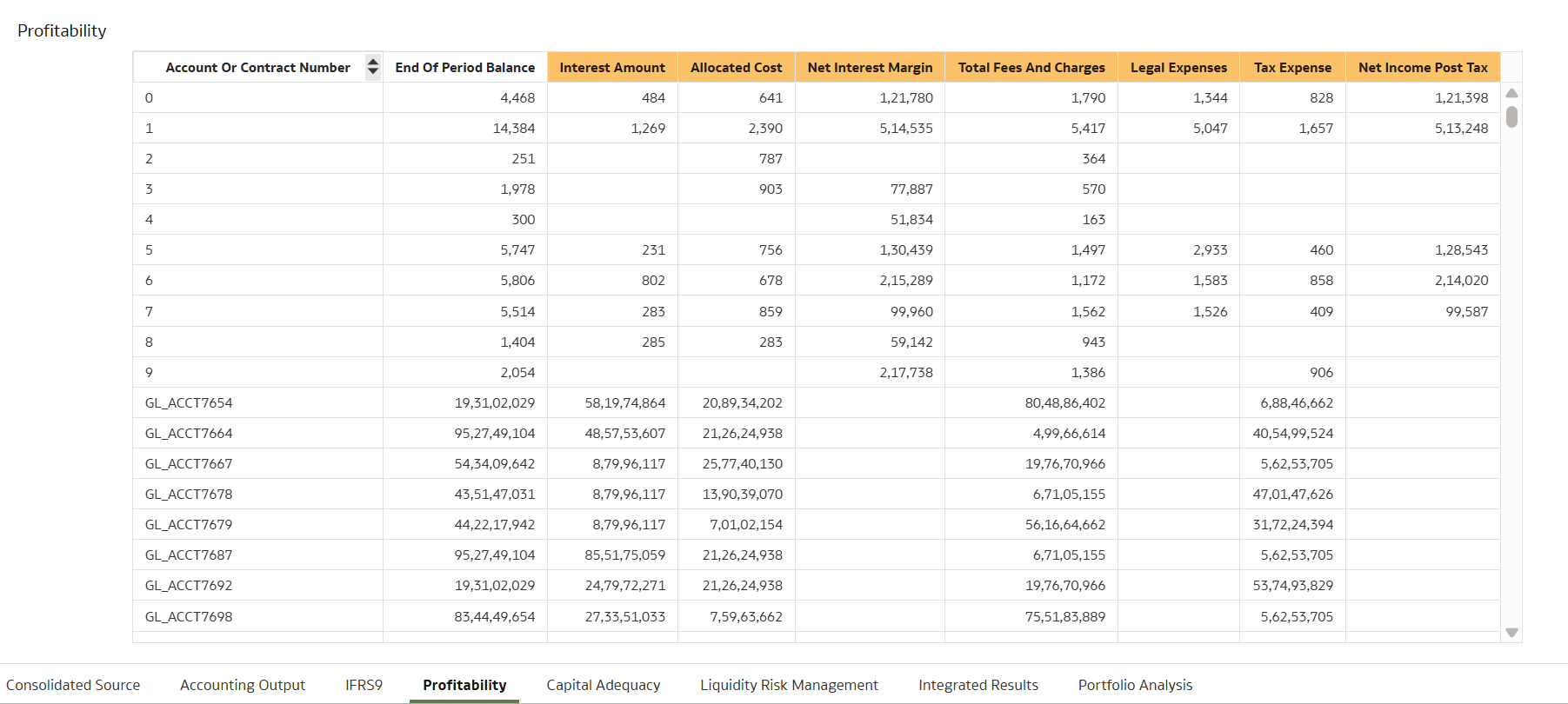This screenshot has width=1568, height=704.
Task: Select tax expense 53,74,93,829
Action: pyautogui.click(x=1292, y=585)
